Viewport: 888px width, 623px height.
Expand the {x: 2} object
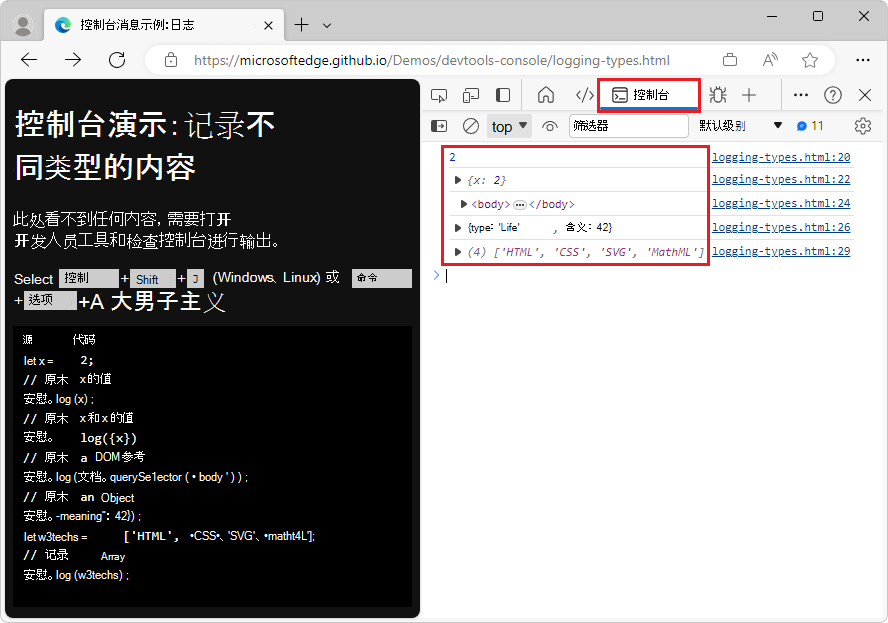(x=458, y=180)
